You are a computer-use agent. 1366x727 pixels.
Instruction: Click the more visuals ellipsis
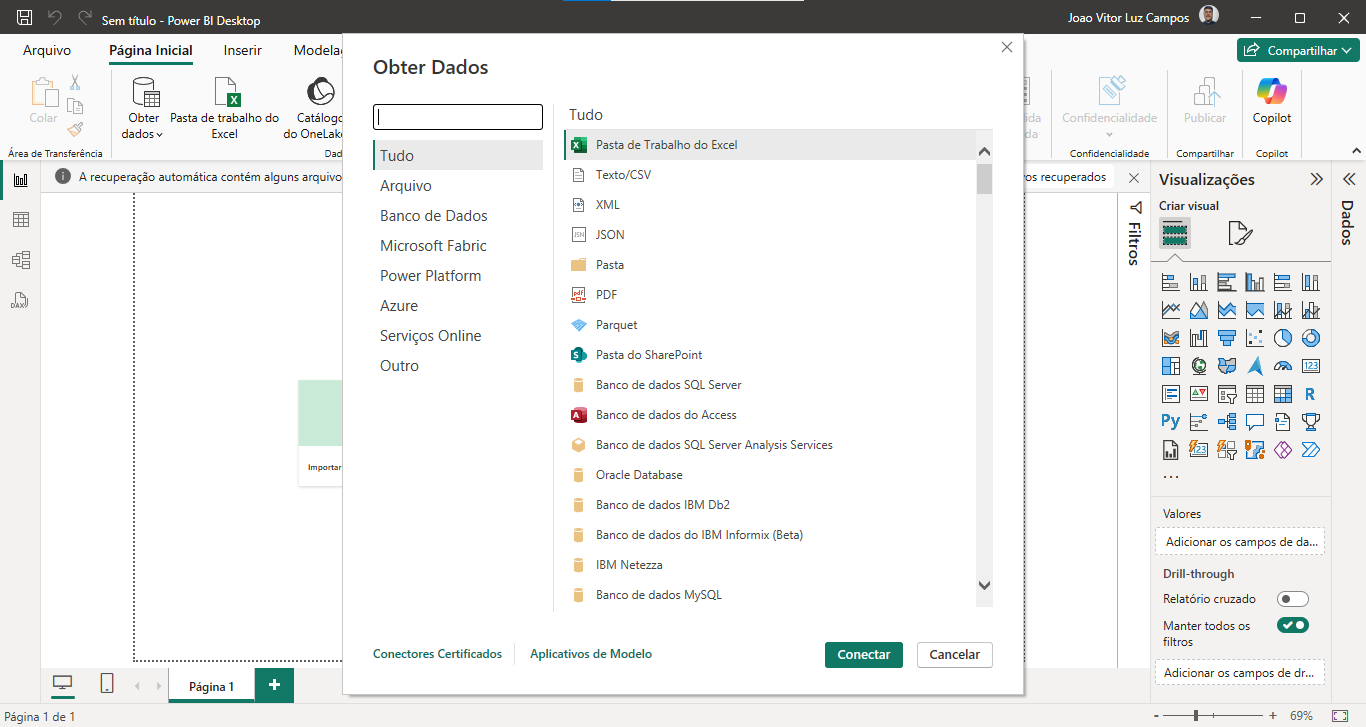click(1171, 477)
